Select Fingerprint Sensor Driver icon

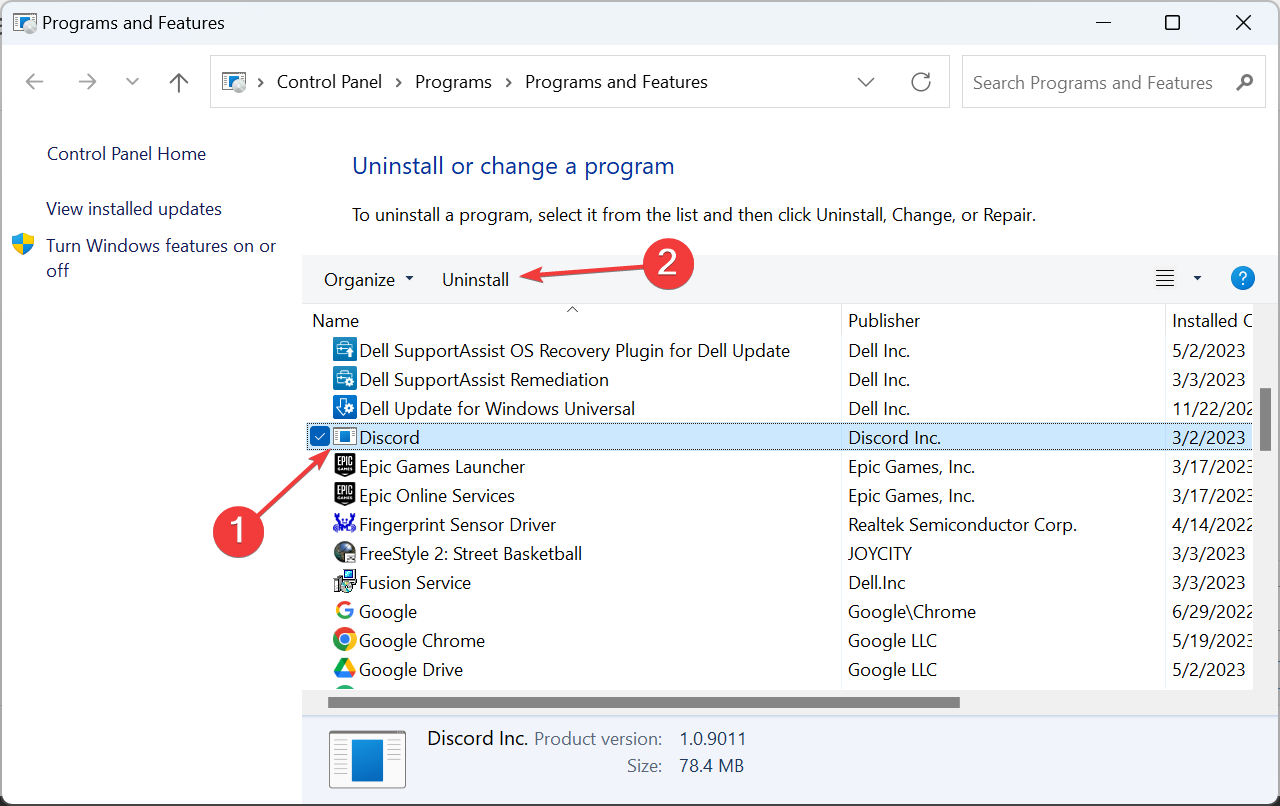[345, 524]
